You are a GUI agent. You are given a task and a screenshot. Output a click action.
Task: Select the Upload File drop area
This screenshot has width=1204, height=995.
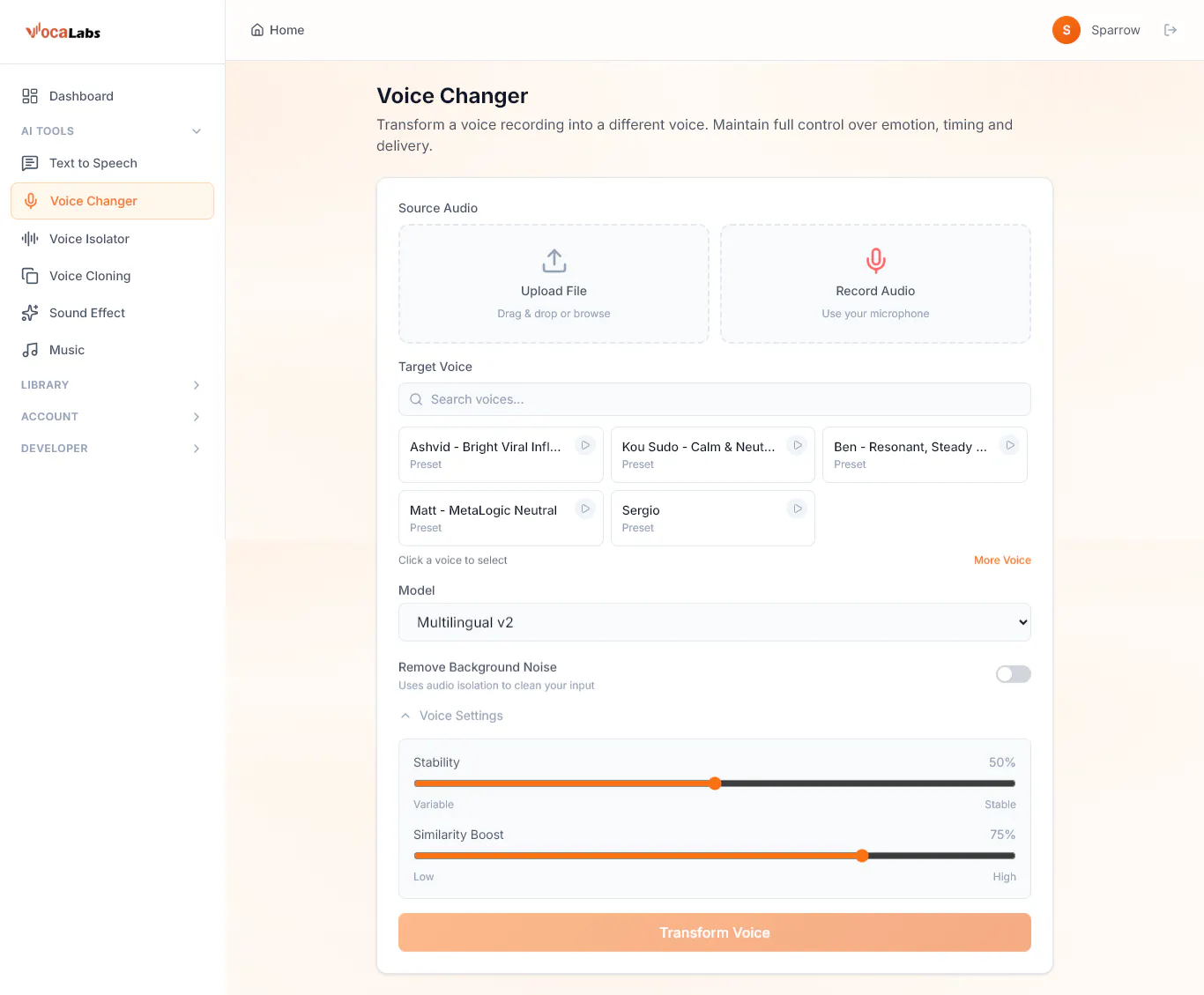554,284
